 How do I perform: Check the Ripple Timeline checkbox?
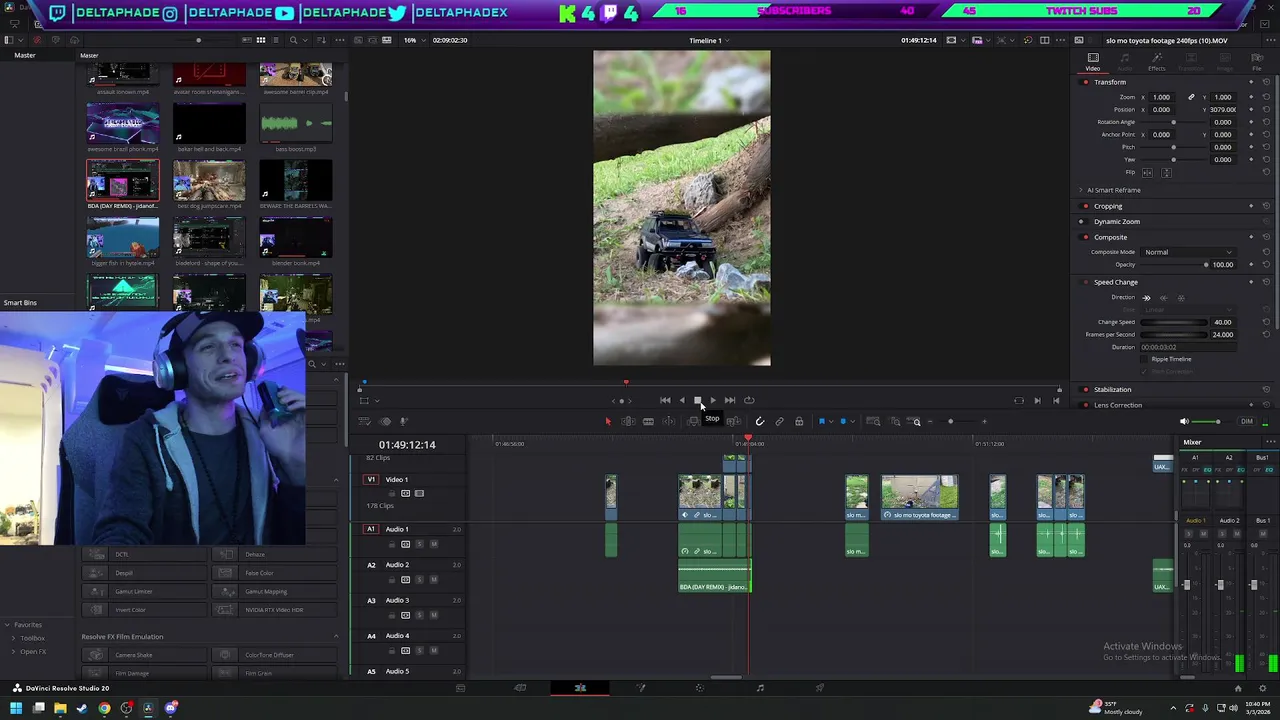(x=1144, y=359)
